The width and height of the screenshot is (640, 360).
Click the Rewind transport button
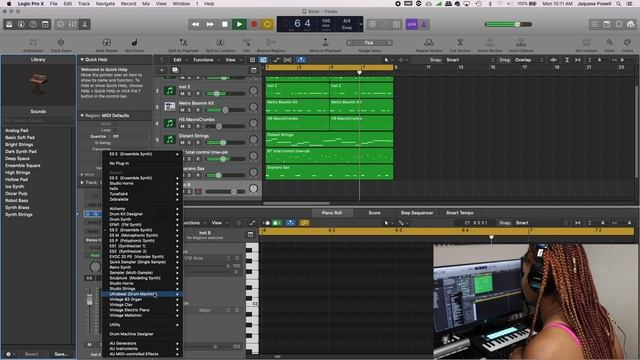click(196, 24)
